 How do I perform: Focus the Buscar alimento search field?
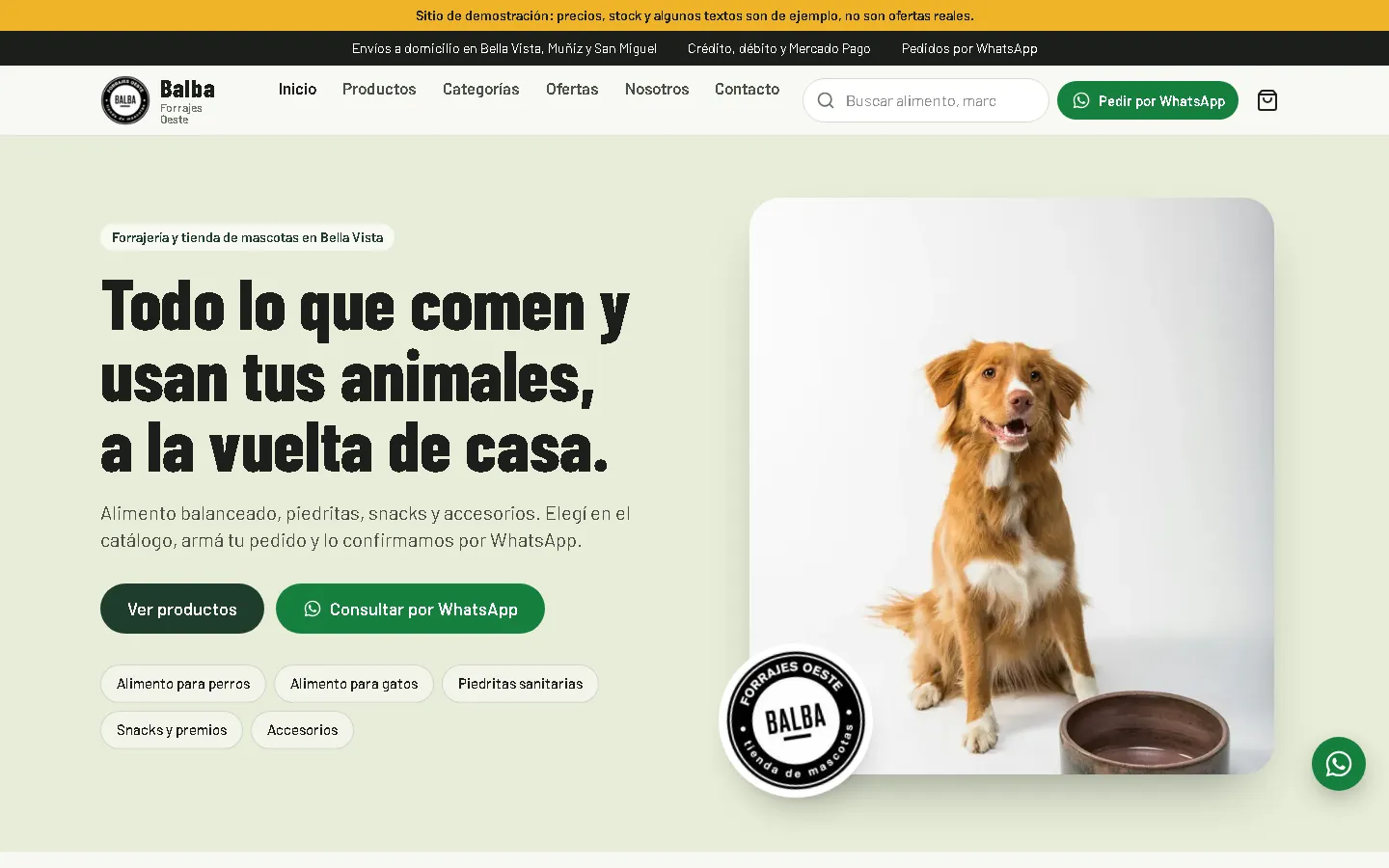point(926,100)
